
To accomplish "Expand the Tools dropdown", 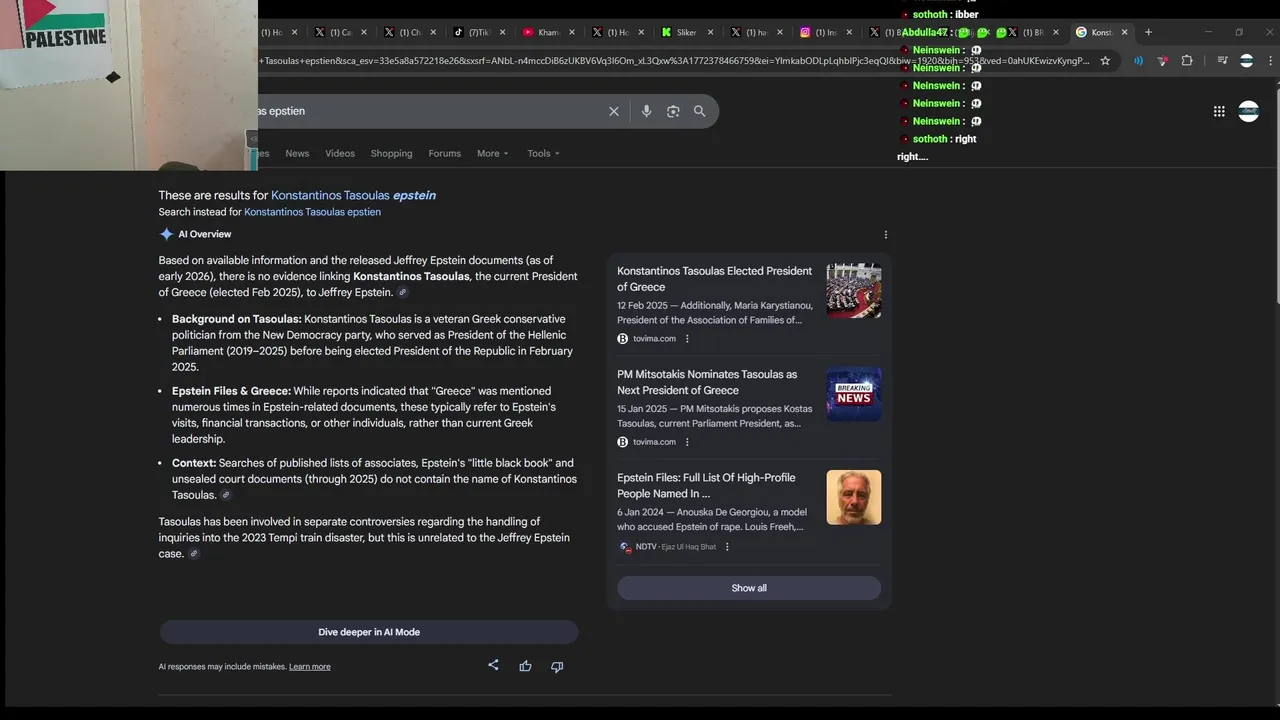I will pos(544,153).
